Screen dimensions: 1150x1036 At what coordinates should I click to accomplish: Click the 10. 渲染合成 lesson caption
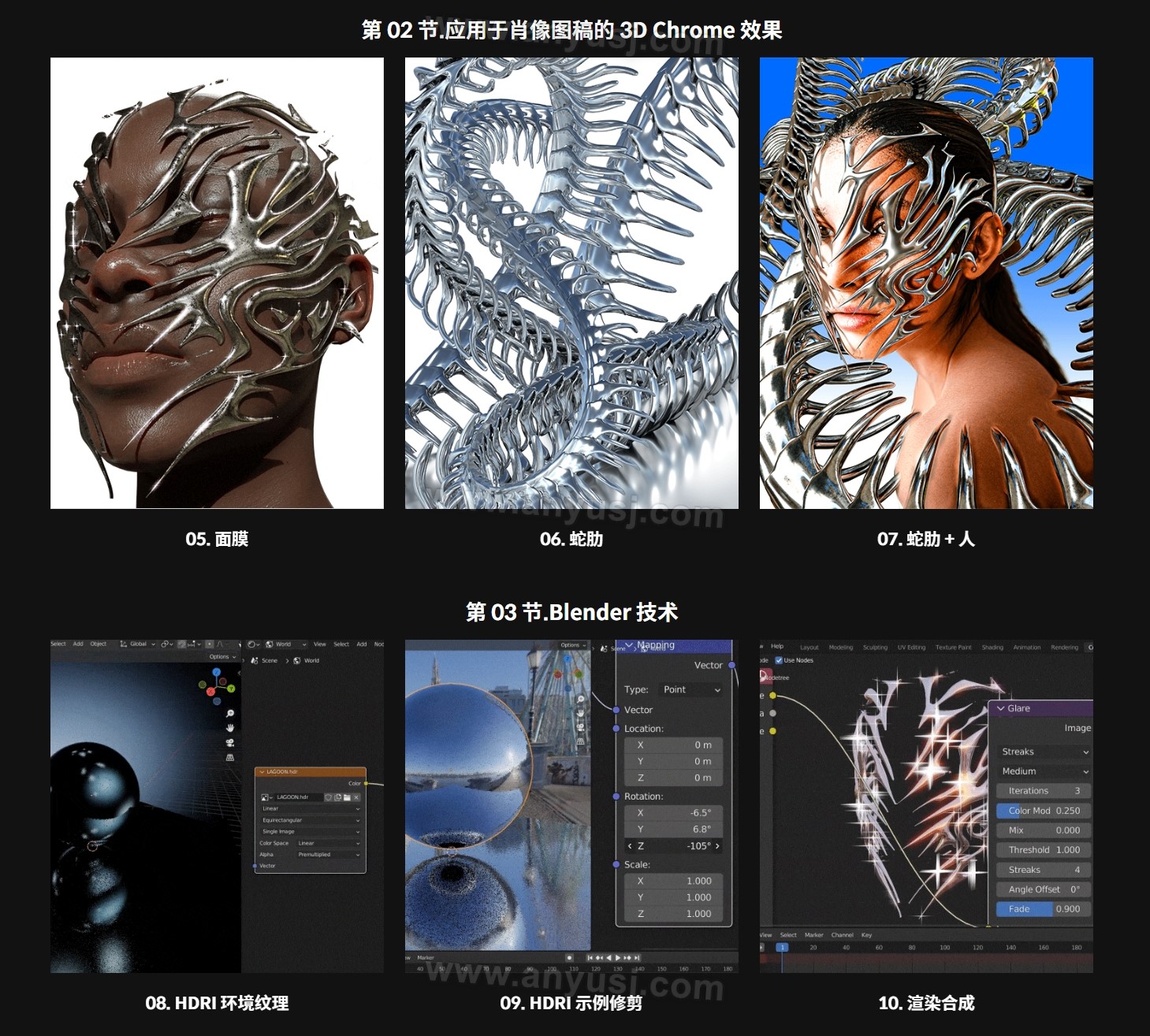pyautogui.click(x=926, y=1003)
